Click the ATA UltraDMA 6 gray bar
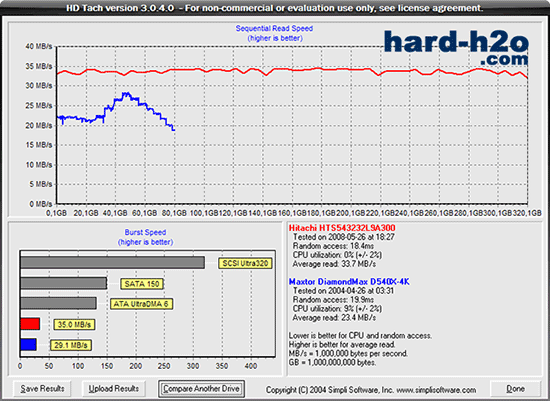Viewport: 550px width, 401px height. click(58, 303)
